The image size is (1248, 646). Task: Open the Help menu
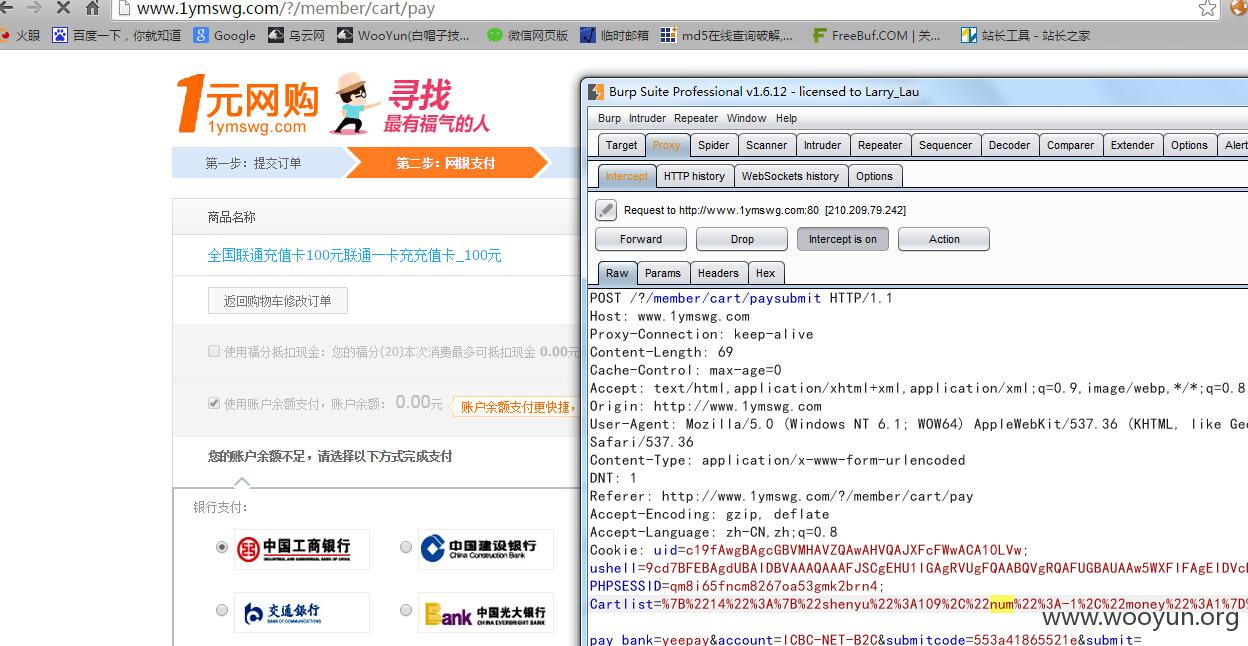(786, 118)
